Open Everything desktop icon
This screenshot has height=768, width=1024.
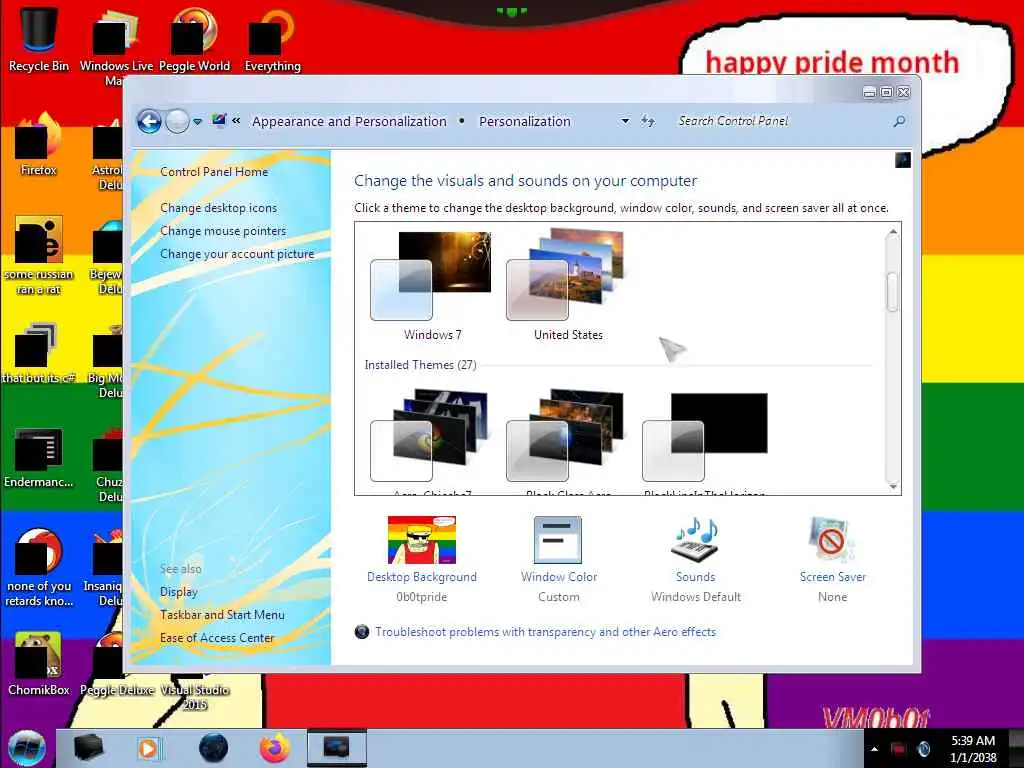pos(272,38)
